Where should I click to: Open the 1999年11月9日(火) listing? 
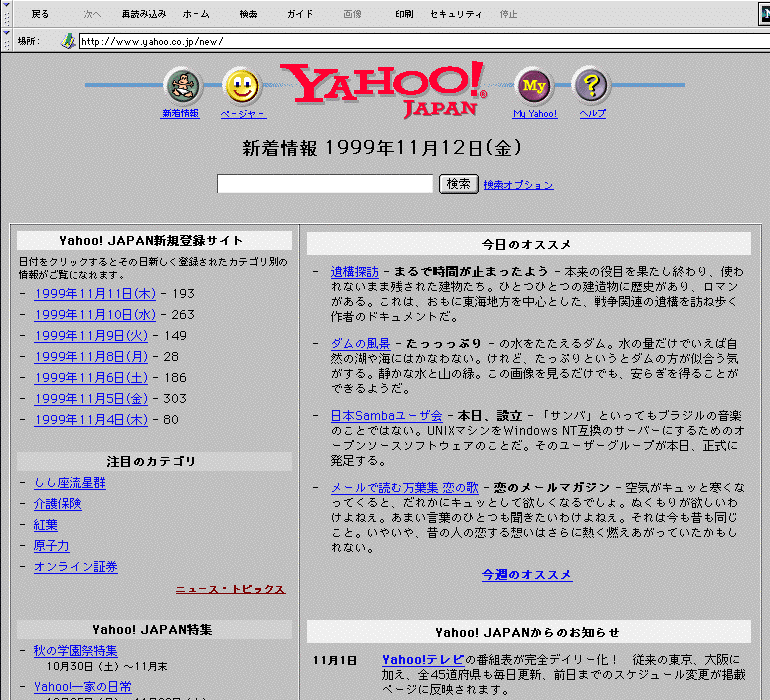pos(91,336)
